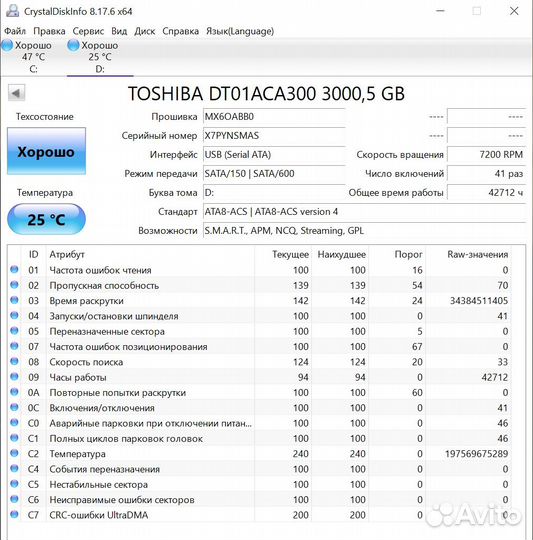Click status dot of attribute C1 row
The image size is (533, 540).
14,438
